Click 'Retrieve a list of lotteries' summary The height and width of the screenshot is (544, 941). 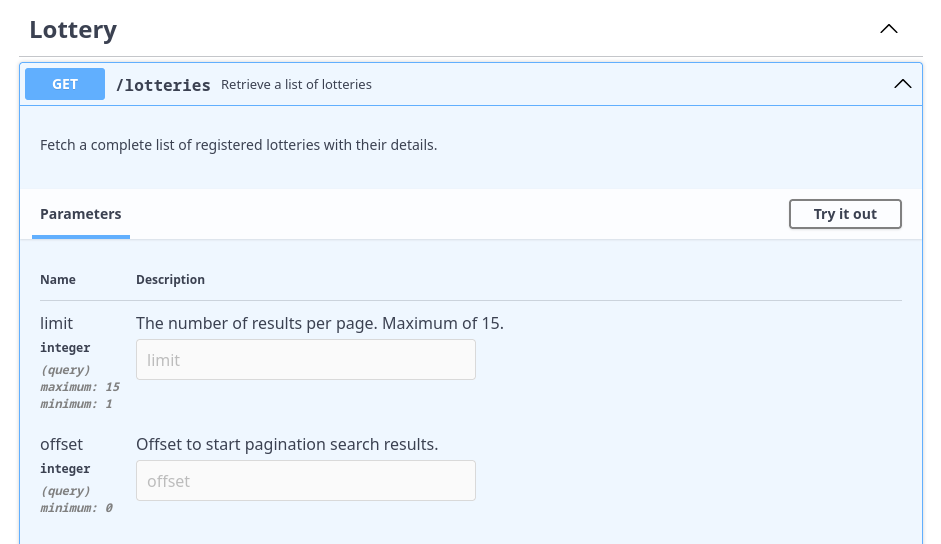tap(296, 85)
